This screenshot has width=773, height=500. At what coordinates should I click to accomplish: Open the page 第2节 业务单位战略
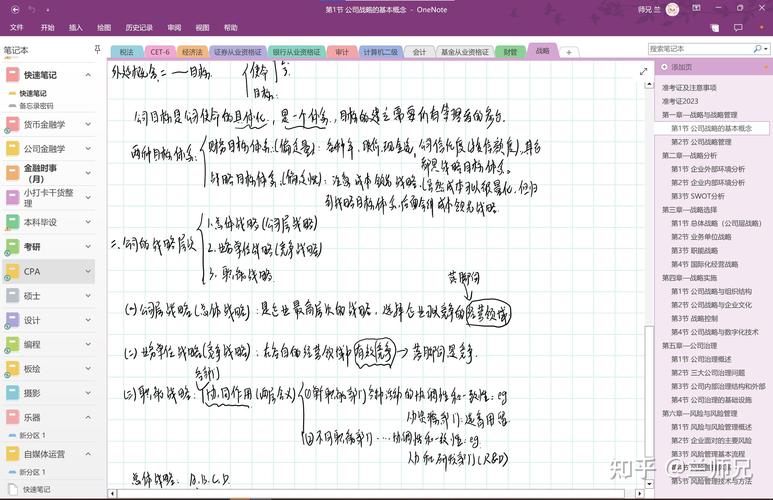[x=701, y=237]
